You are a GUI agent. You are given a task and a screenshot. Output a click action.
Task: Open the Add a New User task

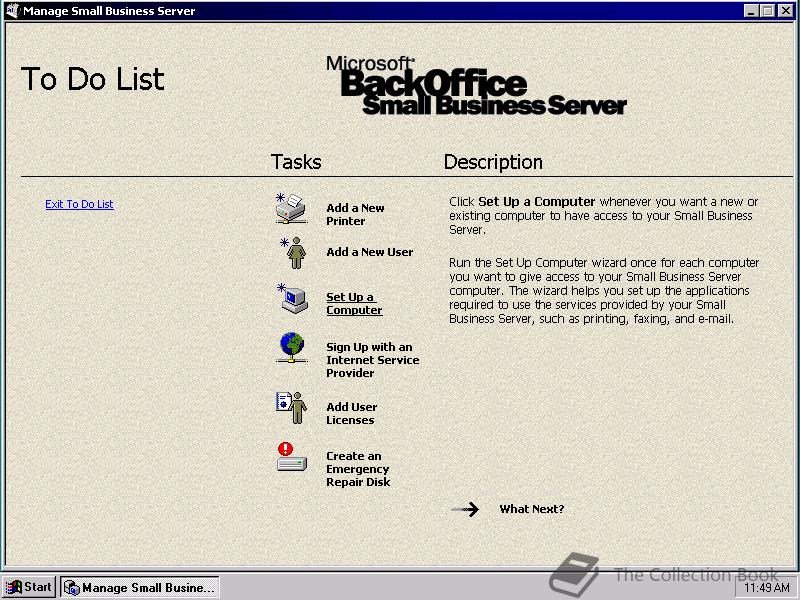click(369, 252)
